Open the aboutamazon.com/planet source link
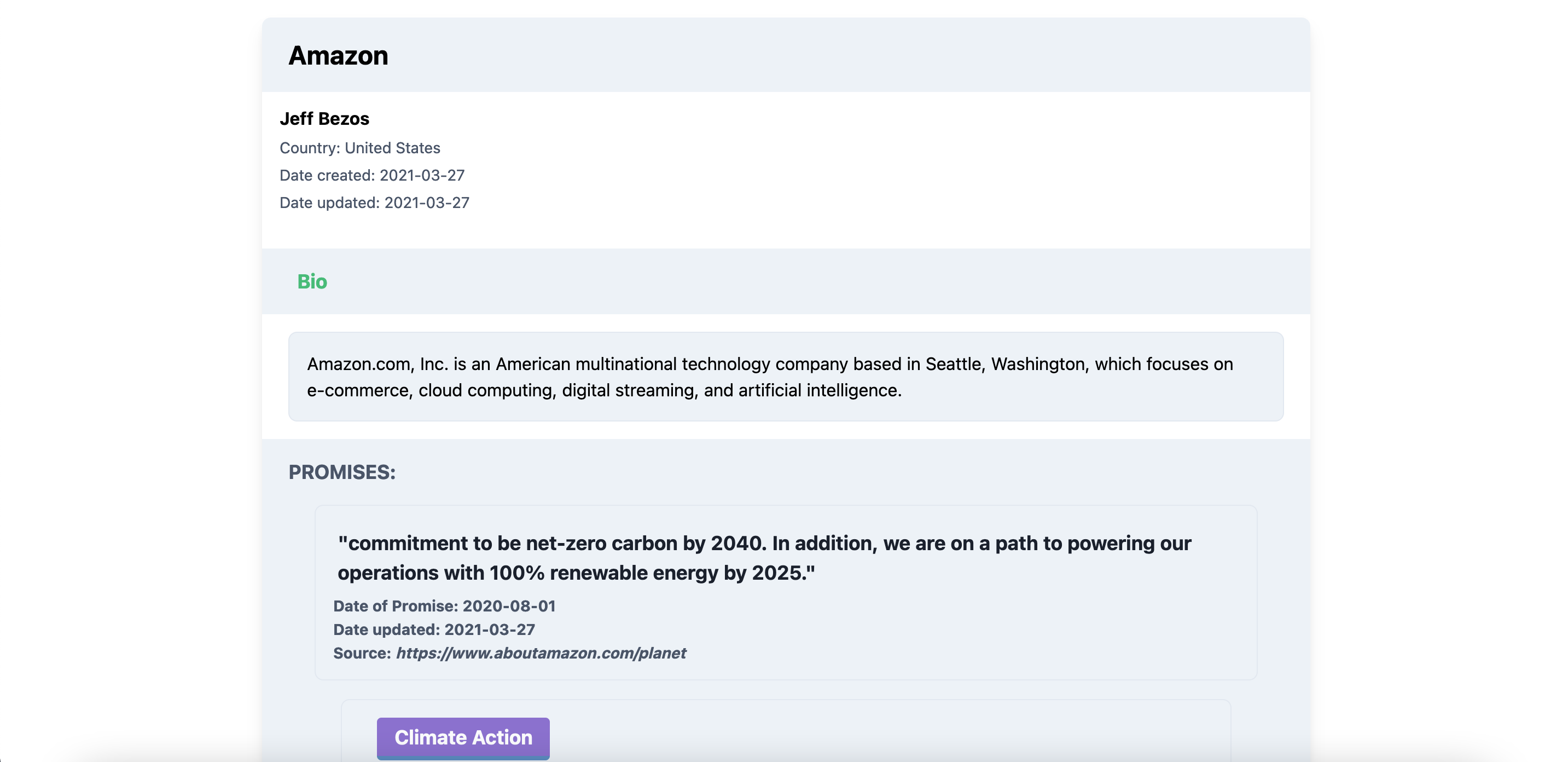1568x762 pixels. 541,653
